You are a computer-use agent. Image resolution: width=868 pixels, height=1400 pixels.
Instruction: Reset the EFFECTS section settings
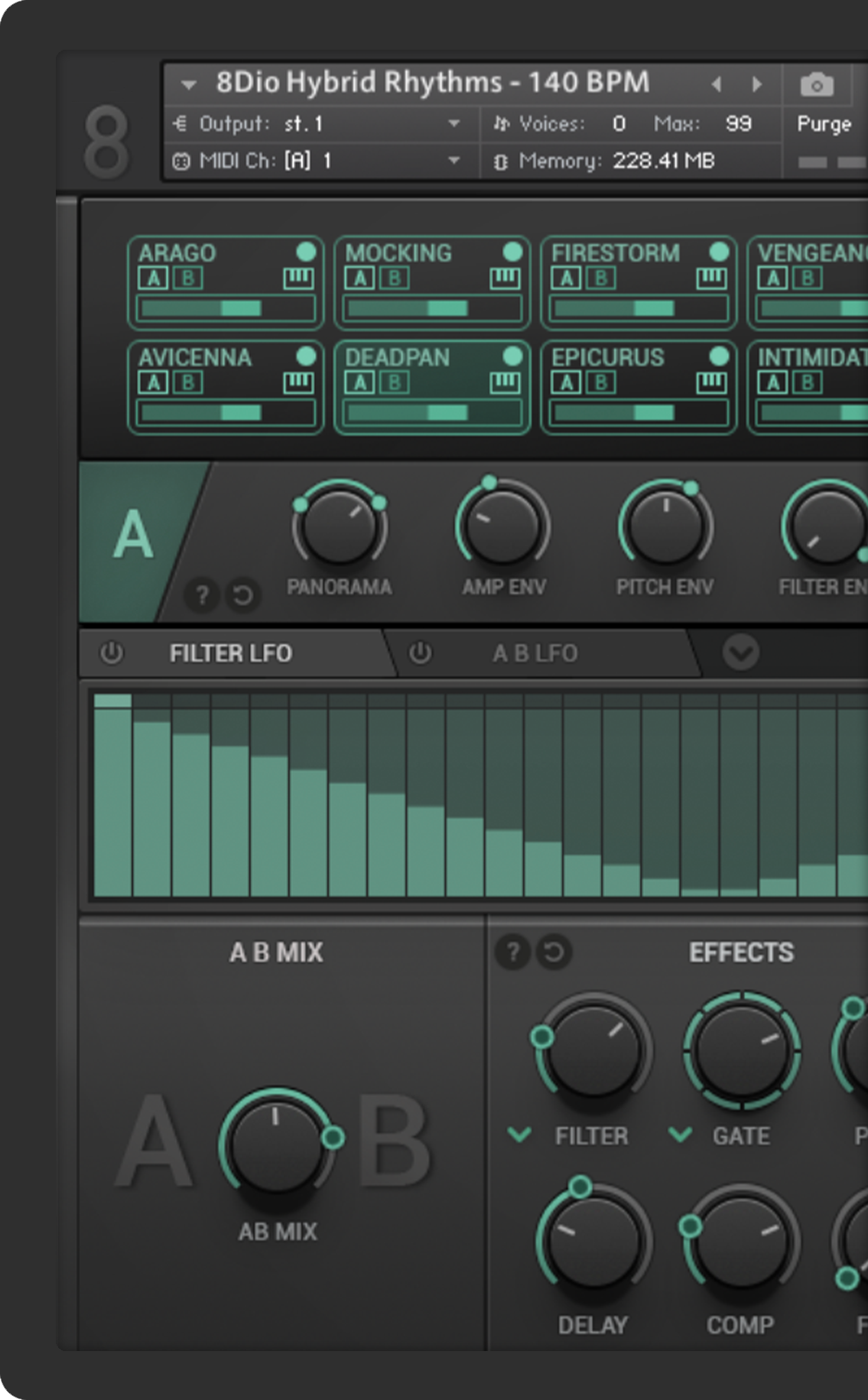point(553,952)
